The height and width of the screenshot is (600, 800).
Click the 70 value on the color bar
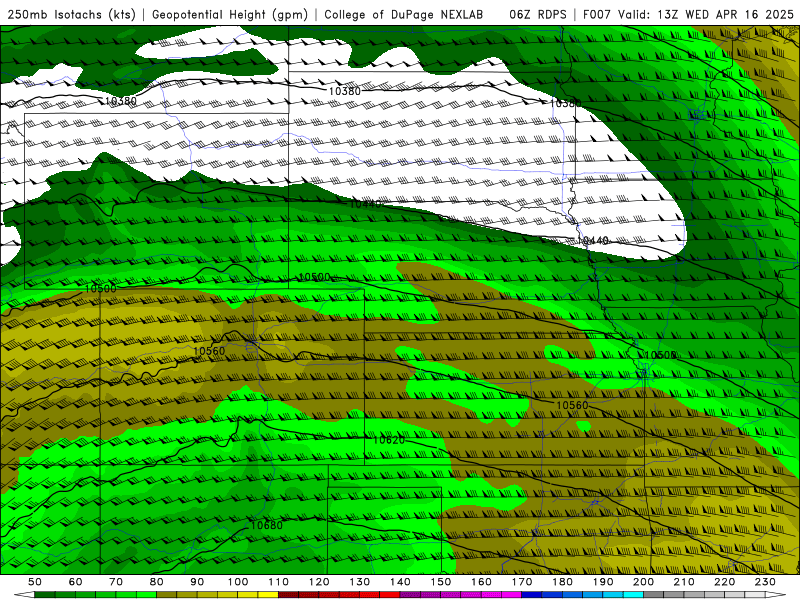(116, 582)
